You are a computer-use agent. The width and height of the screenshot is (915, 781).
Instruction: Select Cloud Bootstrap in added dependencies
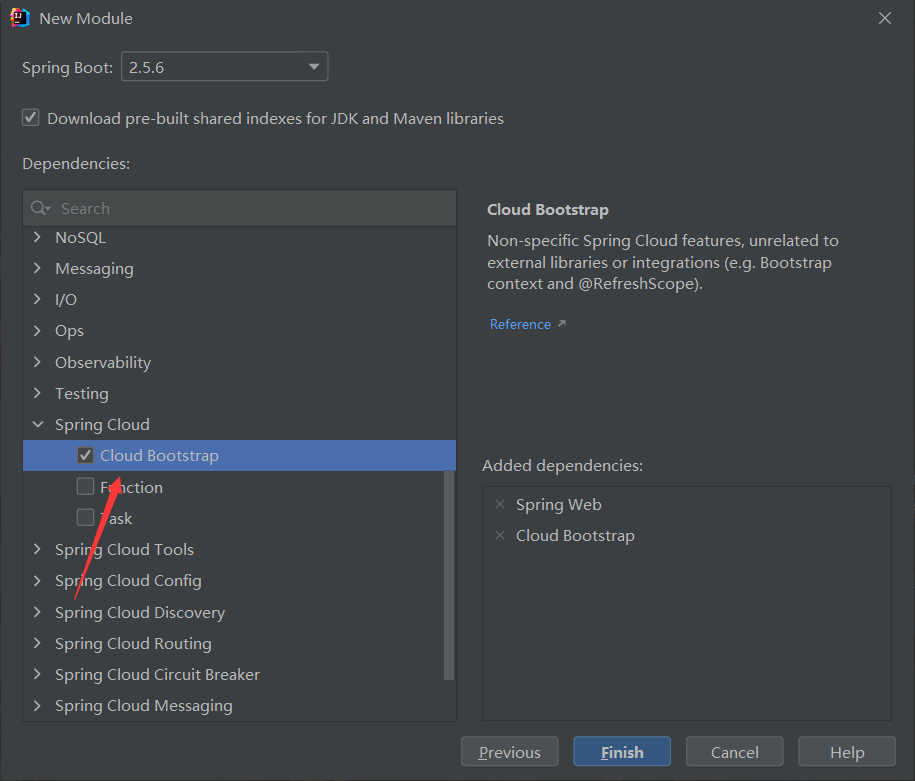[575, 535]
